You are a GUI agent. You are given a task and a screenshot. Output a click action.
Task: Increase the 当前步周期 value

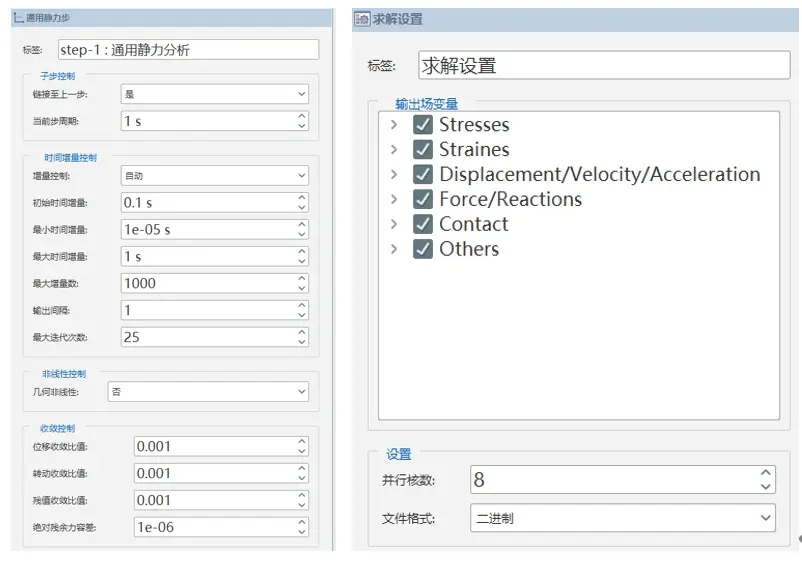click(x=302, y=117)
